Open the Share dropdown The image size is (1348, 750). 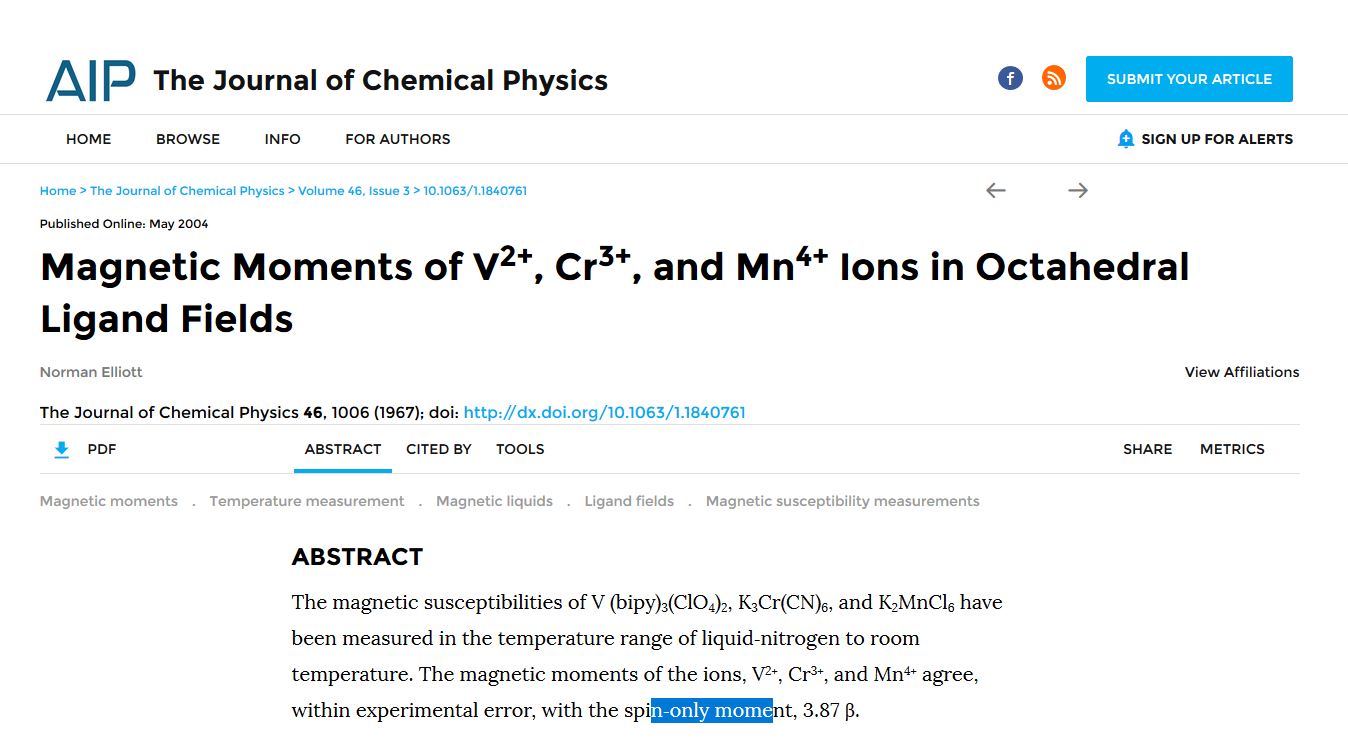(1147, 449)
